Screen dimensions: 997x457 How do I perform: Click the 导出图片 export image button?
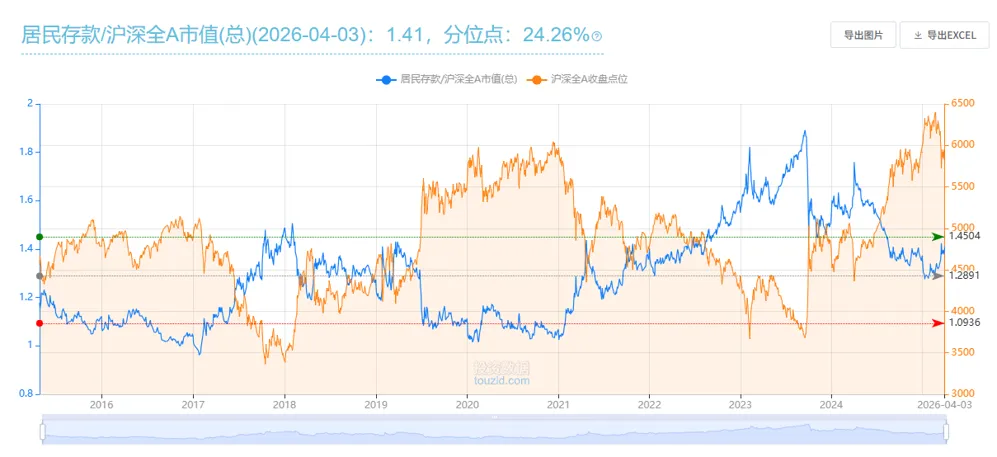click(862, 35)
